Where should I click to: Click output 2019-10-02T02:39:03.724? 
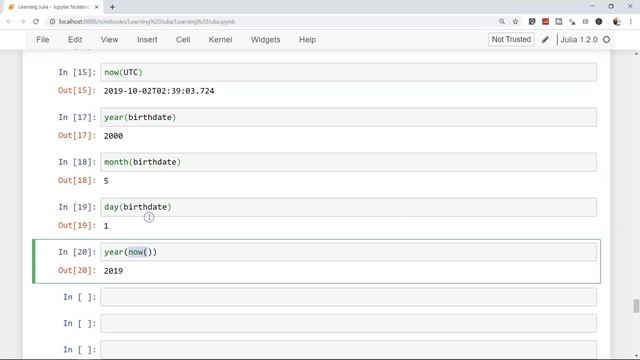pyautogui.click(x=159, y=91)
